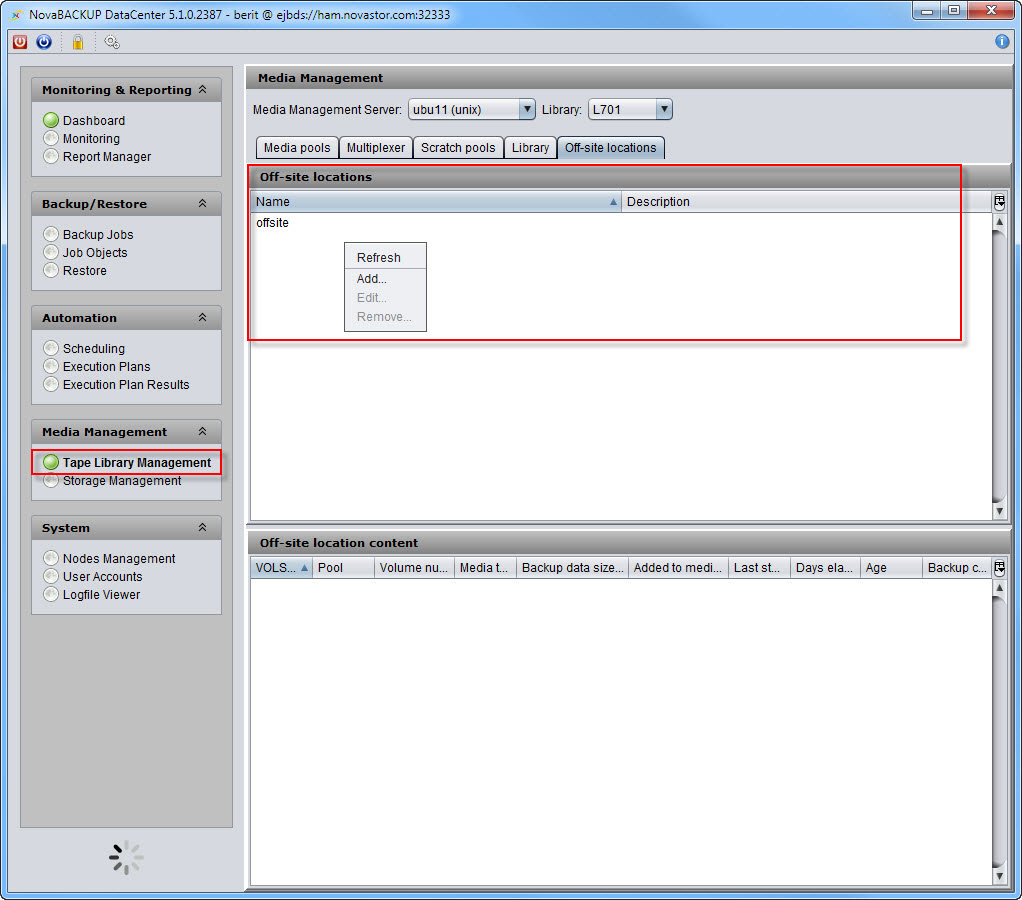This screenshot has height=900, width=1022.
Task: Sort by VOLS... column header
Action: [x=282, y=568]
